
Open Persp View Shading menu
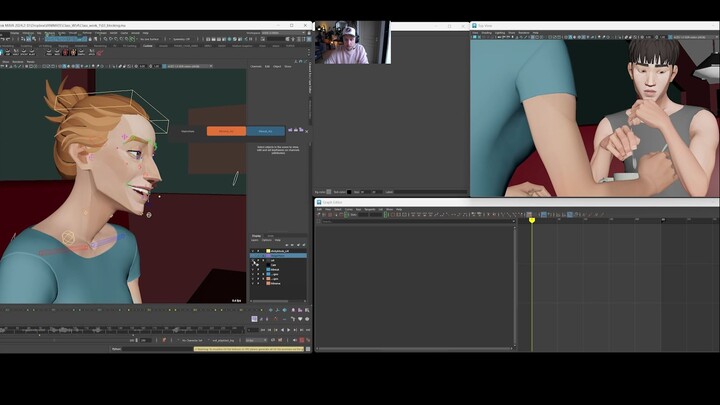point(487,33)
